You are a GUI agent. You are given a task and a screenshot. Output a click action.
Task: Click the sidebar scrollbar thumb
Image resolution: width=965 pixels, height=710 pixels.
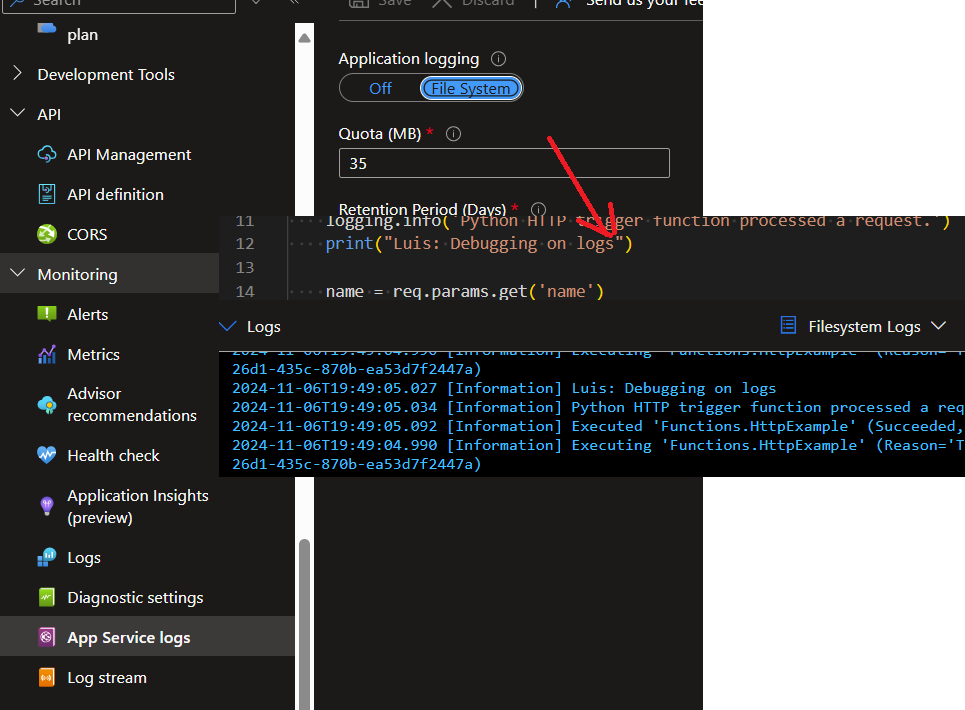click(304, 624)
